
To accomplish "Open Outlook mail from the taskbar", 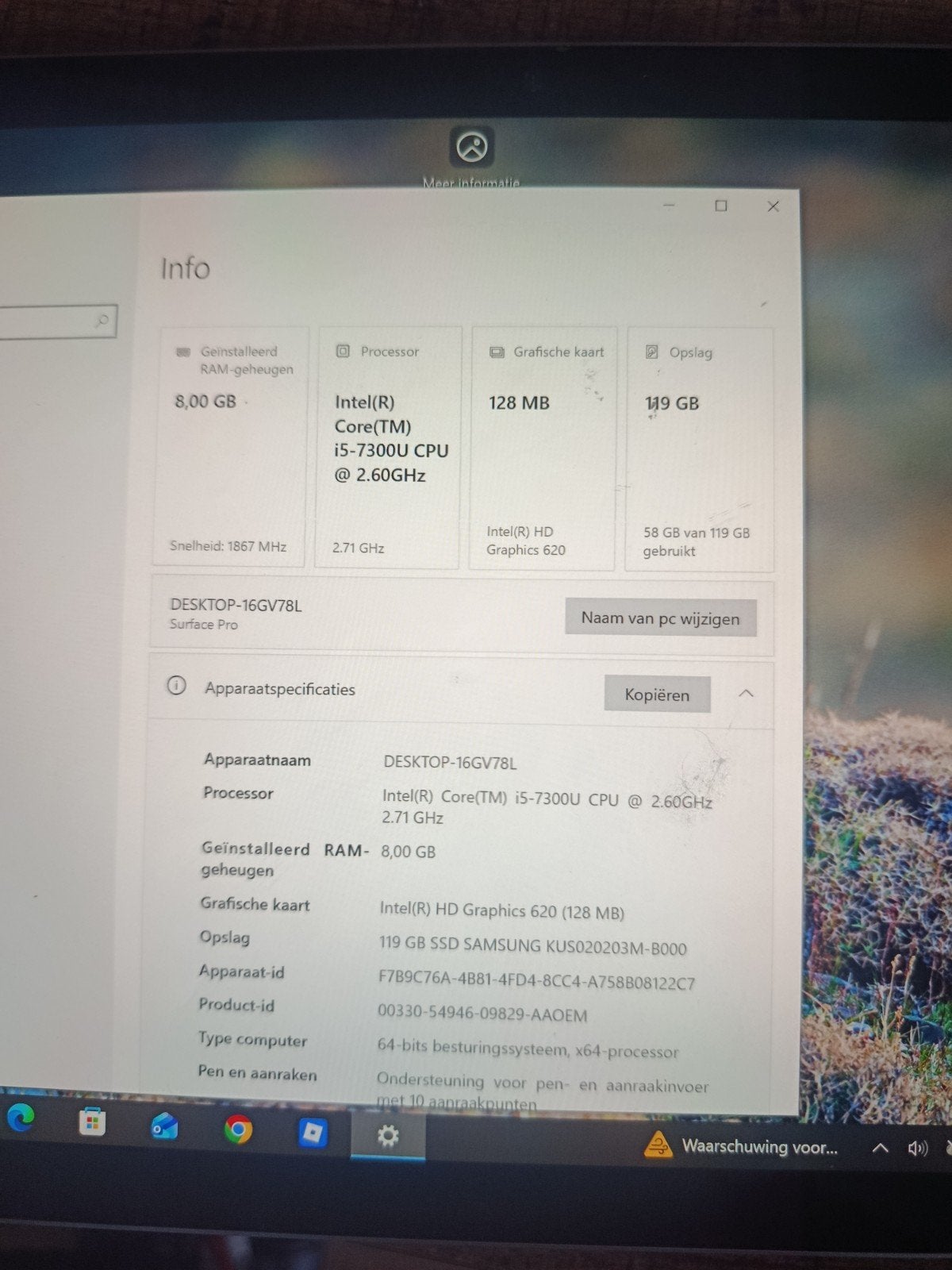I will (164, 1126).
